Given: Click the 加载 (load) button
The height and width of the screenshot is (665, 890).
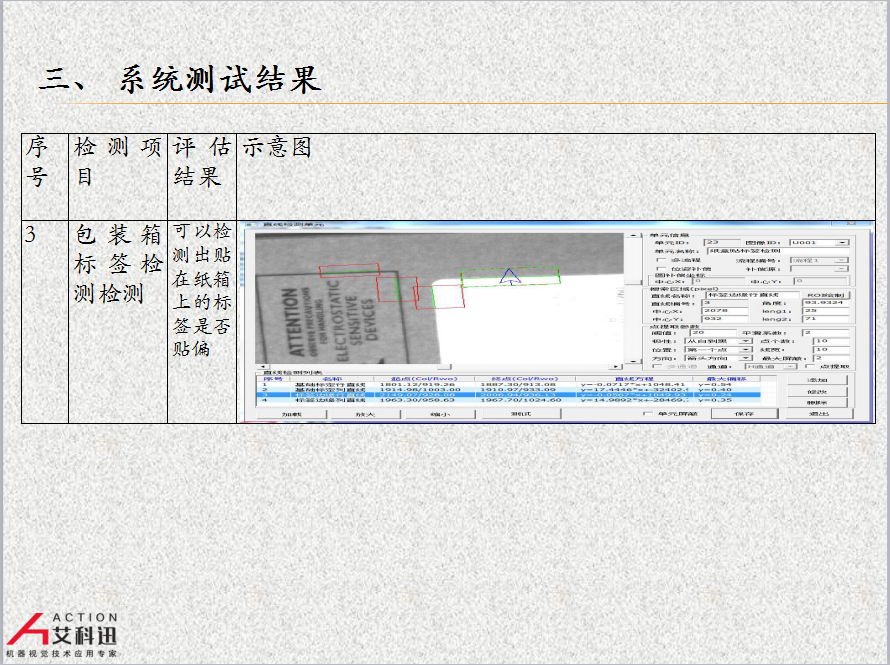Looking at the screenshot, I should (292, 414).
